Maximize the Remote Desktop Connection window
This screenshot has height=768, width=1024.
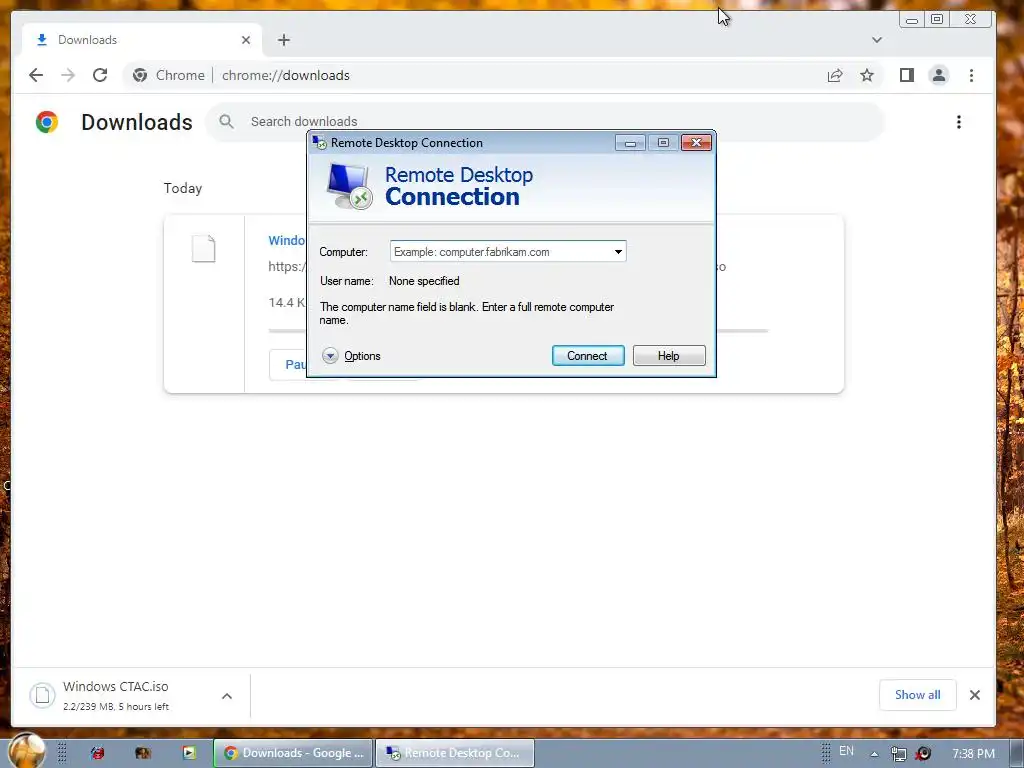coord(663,143)
